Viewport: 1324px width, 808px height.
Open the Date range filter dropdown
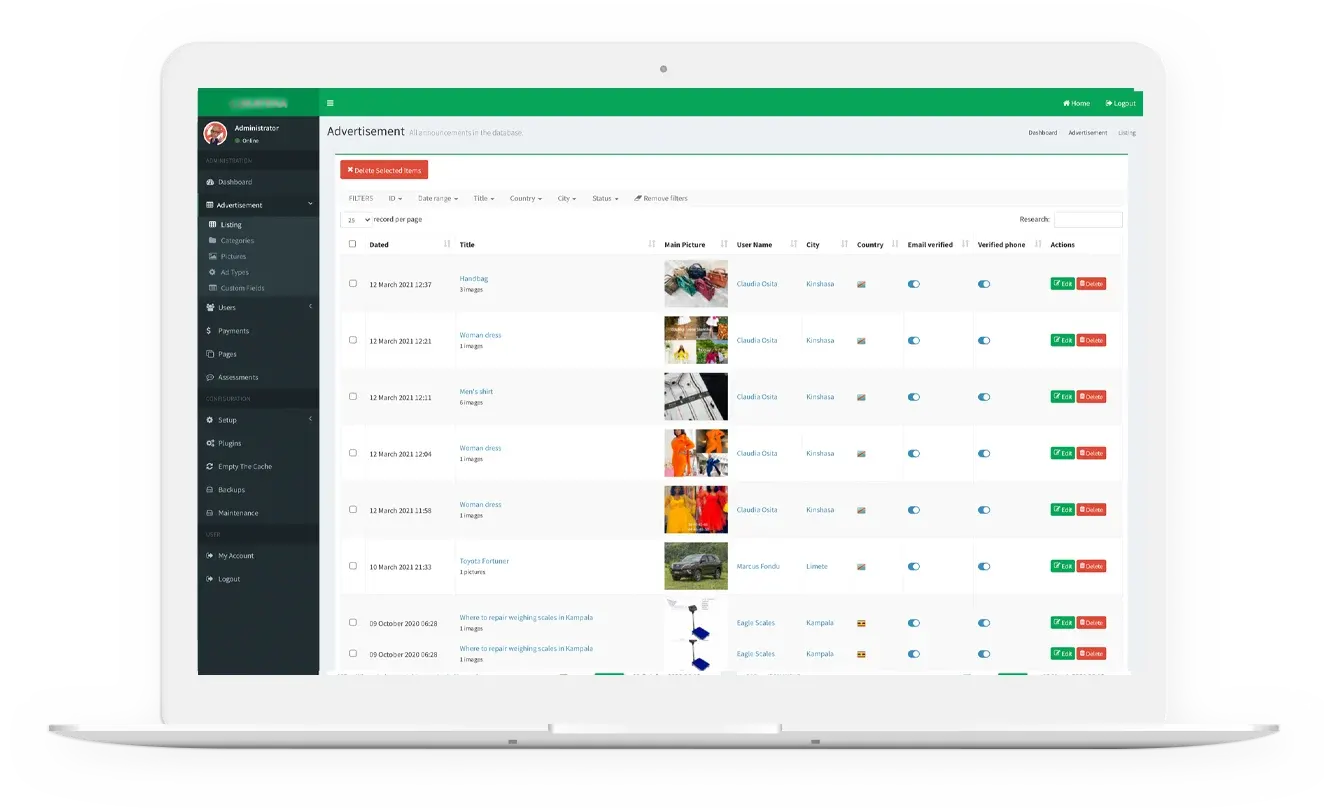438,198
